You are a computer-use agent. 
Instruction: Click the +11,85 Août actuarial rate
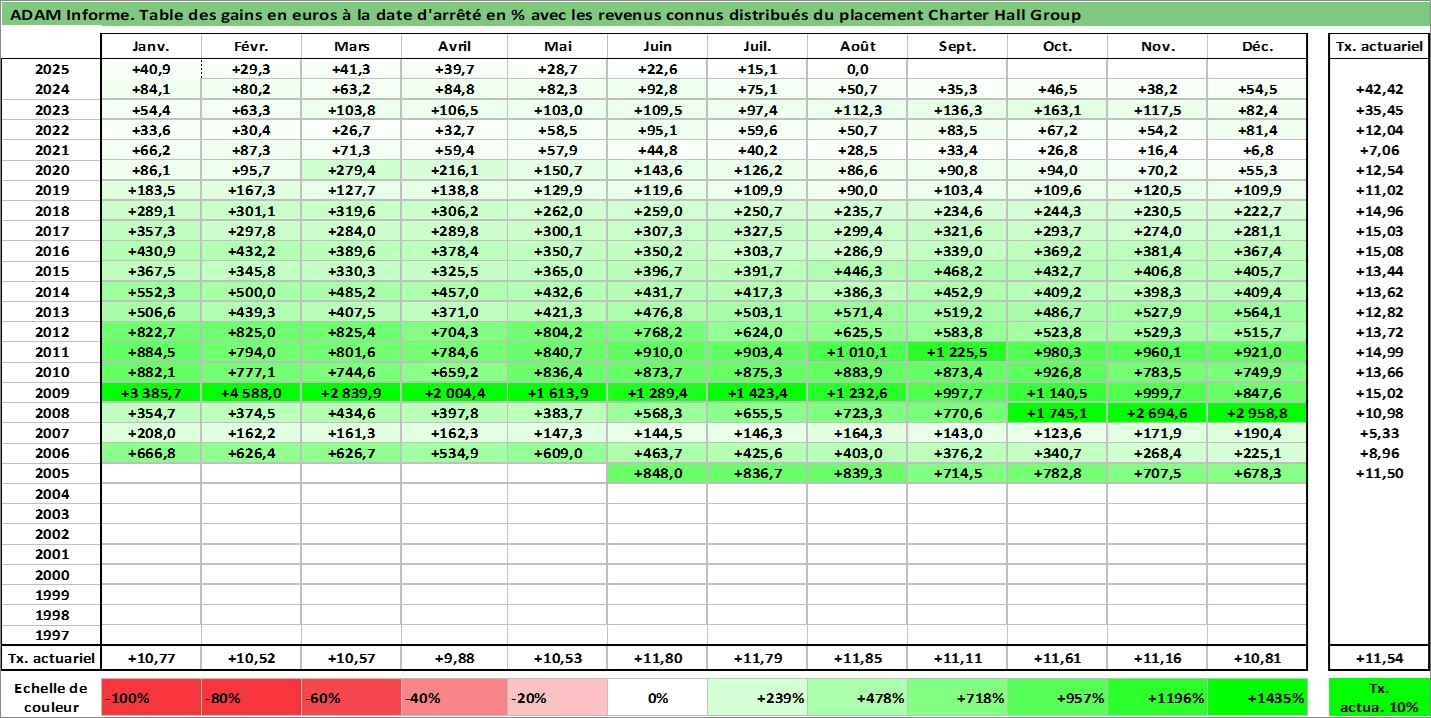click(857, 658)
